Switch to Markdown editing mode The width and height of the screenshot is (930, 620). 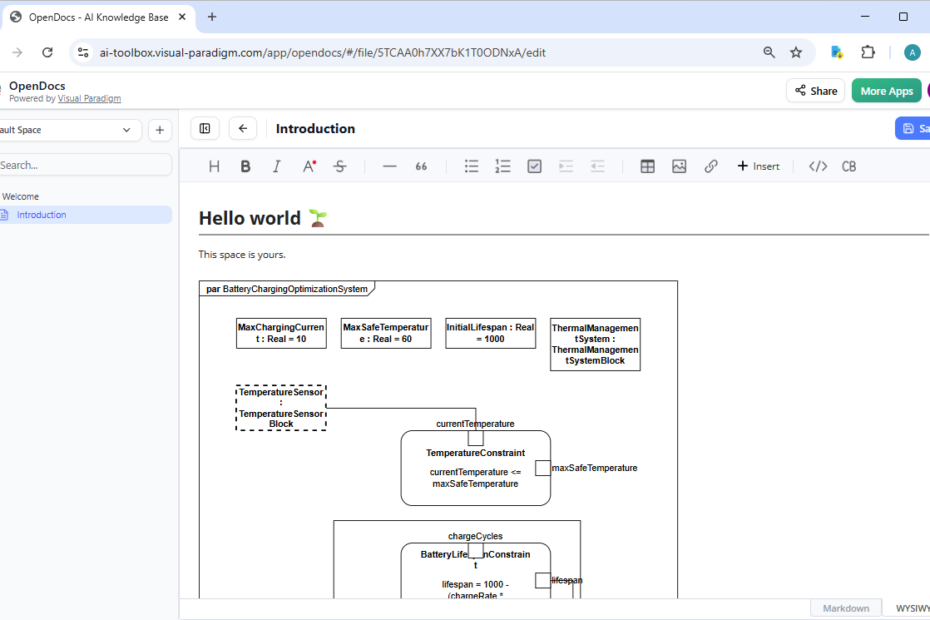point(846,608)
